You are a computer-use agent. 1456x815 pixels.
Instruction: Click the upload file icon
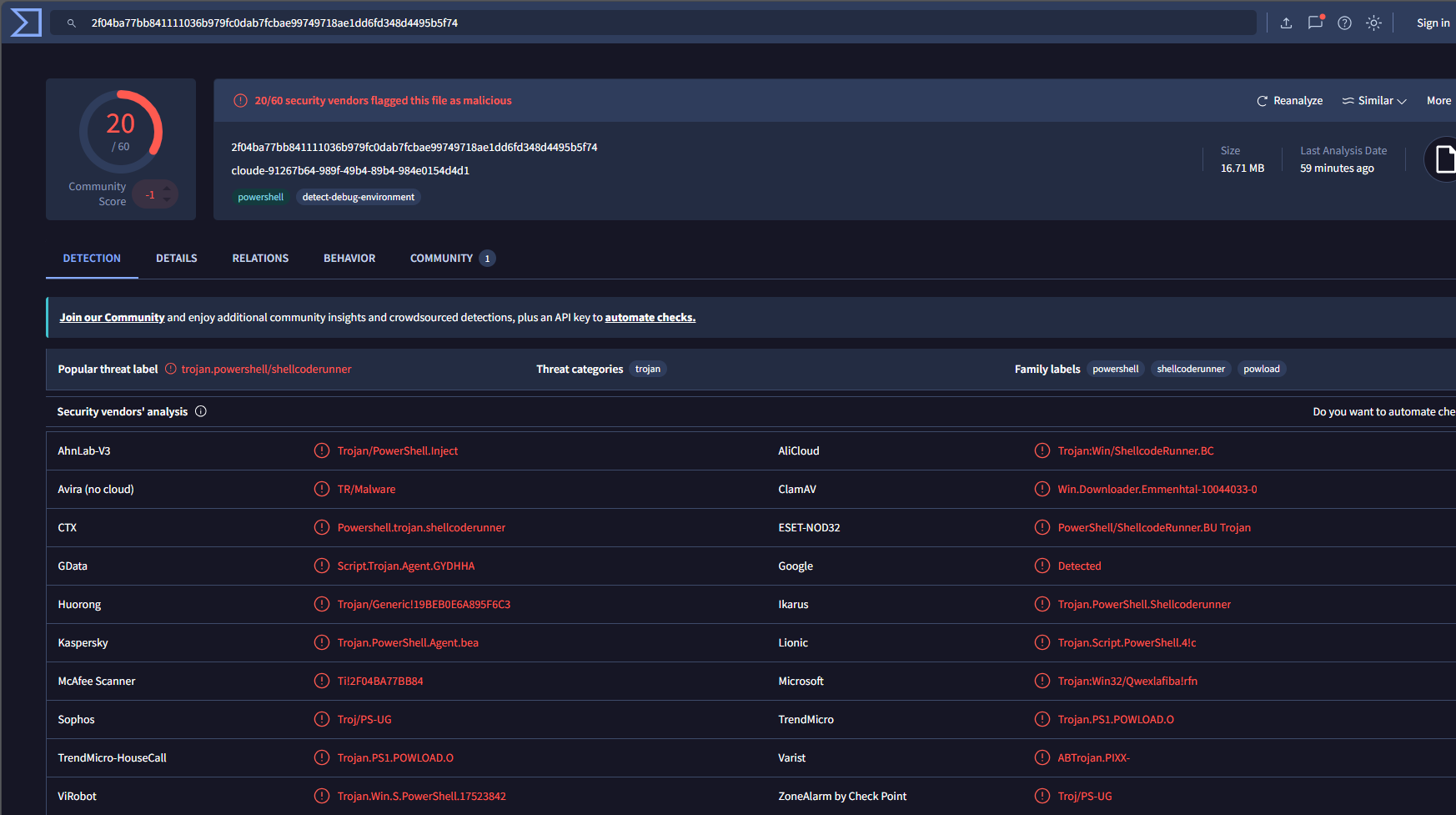tap(1286, 23)
